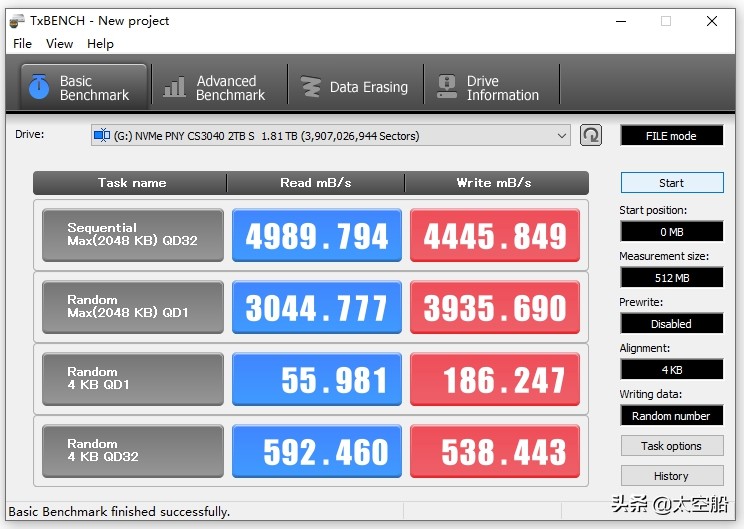Click the Advanced Benchmark bar chart icon
The image size is (744, 529).
coord(175,88)
